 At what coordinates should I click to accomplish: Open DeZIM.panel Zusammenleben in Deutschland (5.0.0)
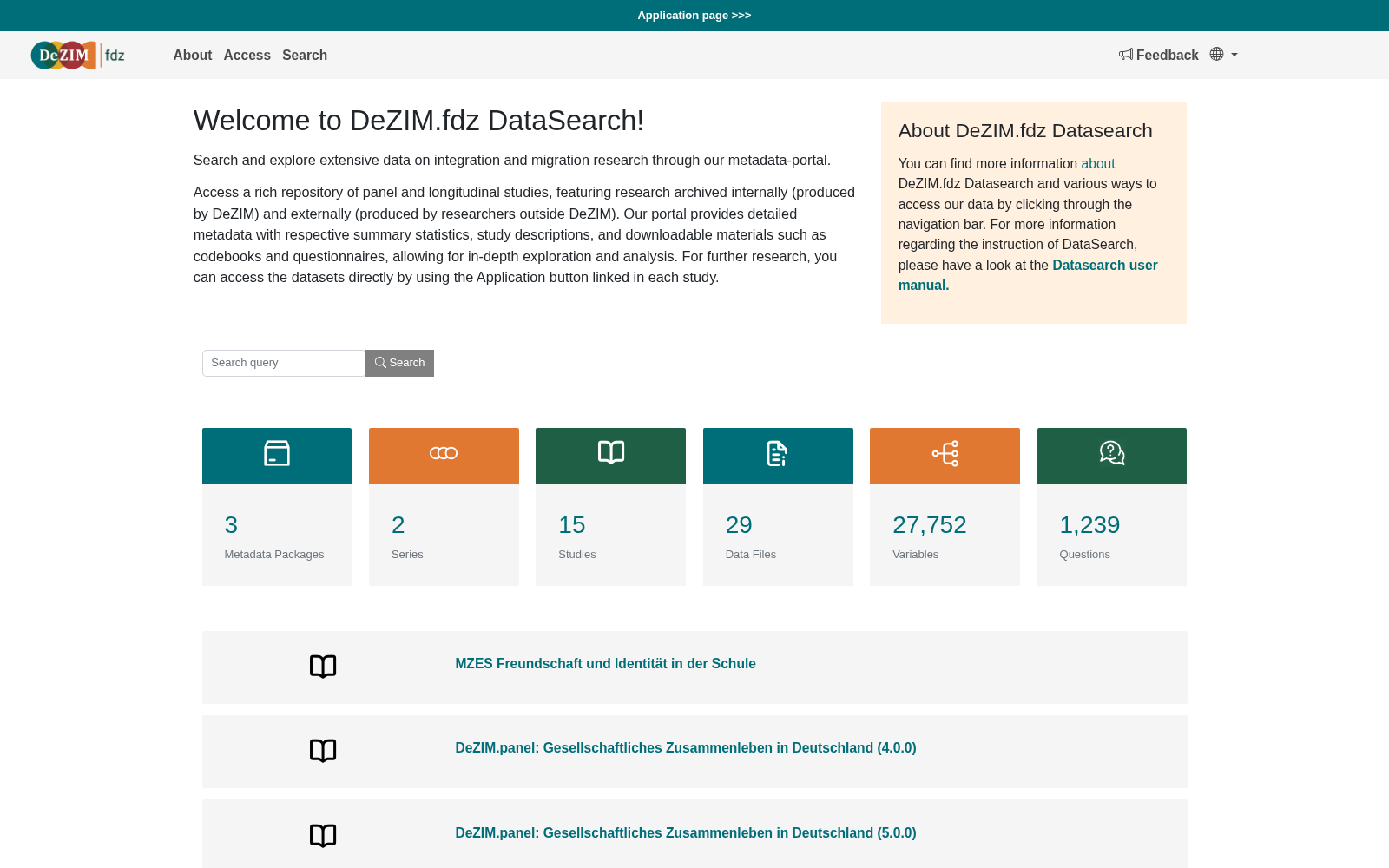[x=686, y=832]
